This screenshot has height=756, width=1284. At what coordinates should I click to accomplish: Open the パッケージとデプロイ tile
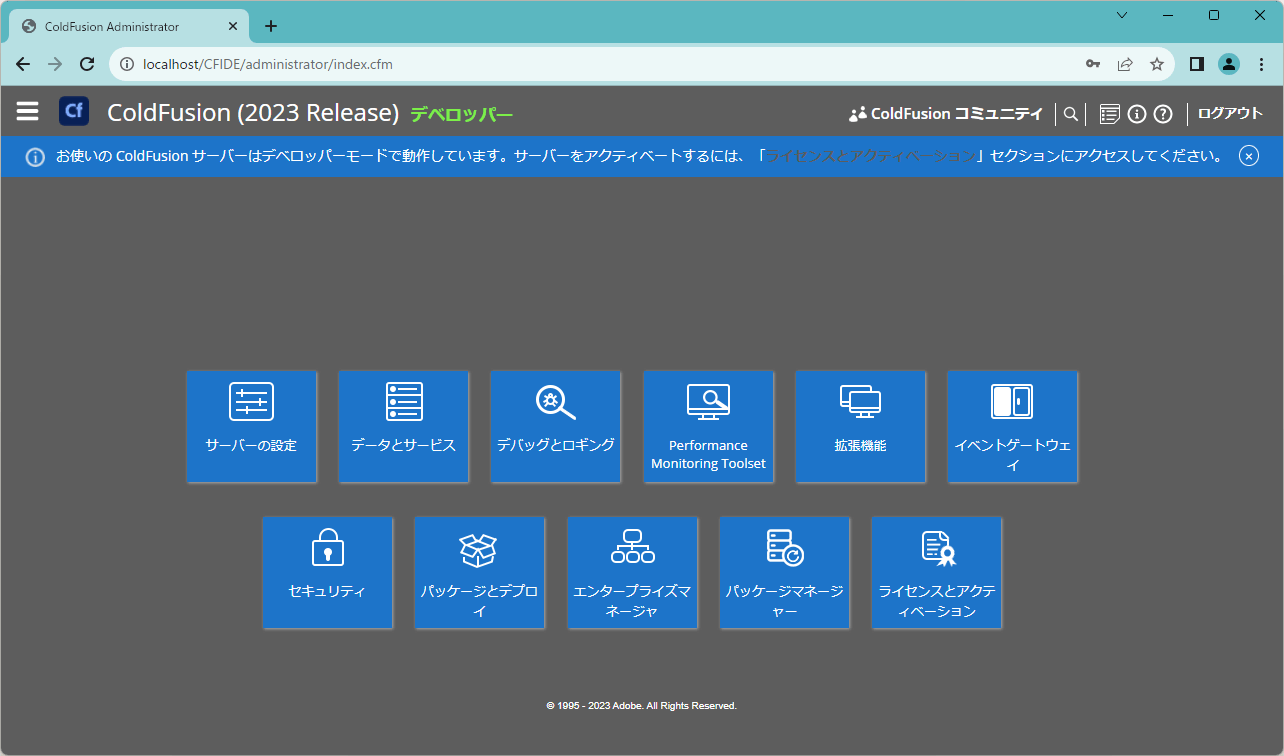(480, 573)
